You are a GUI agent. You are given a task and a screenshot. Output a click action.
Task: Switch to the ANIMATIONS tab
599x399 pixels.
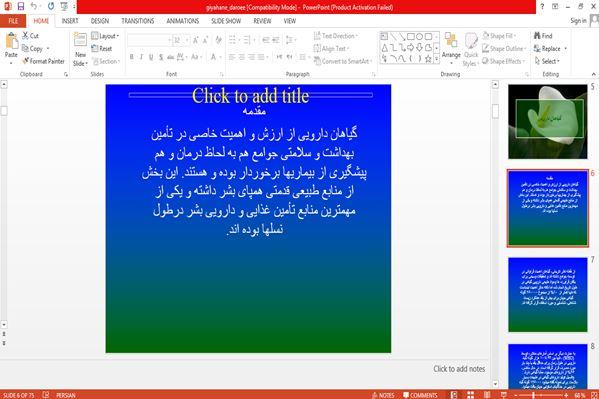183,21
